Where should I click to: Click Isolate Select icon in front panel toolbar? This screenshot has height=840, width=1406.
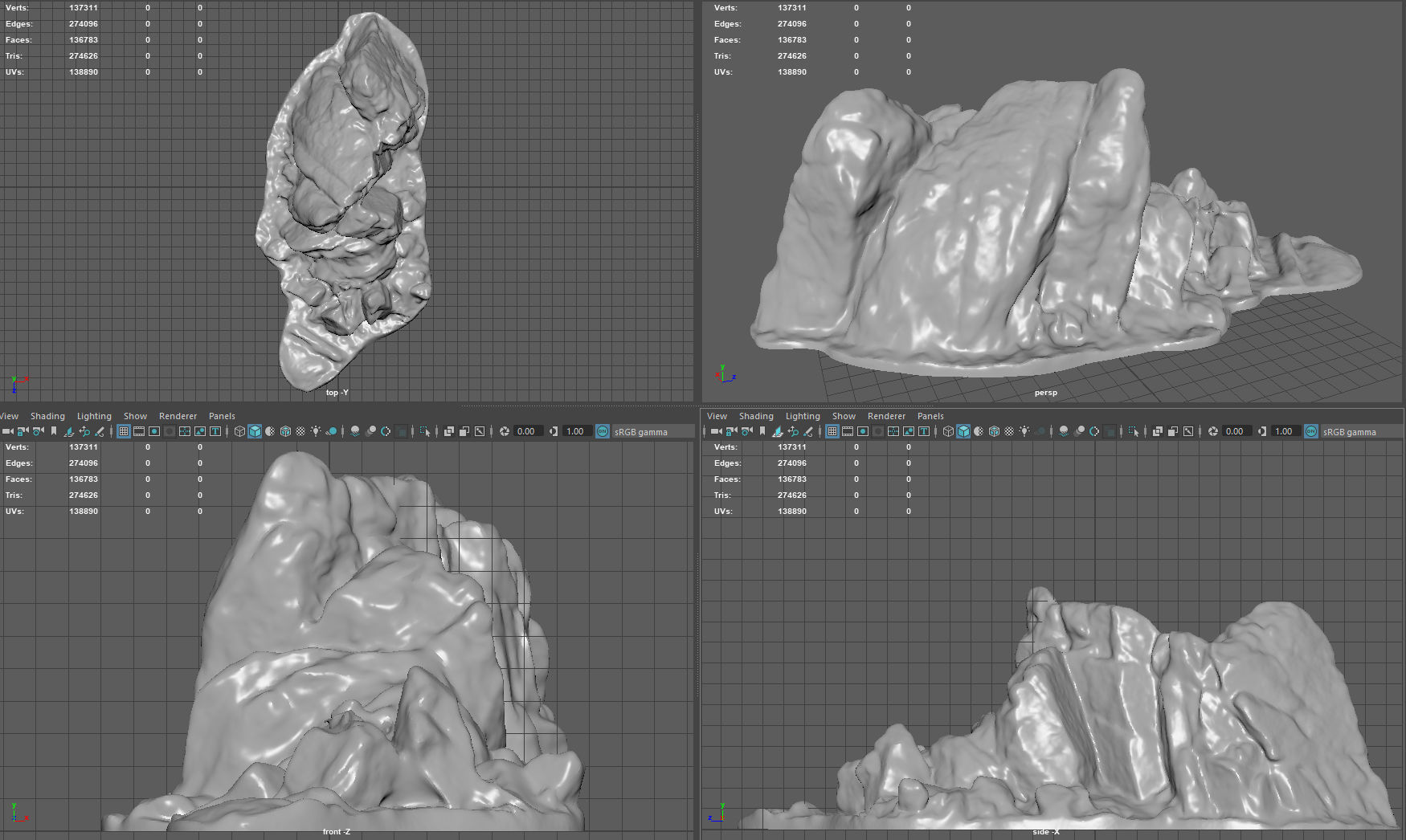click(424, 431)
